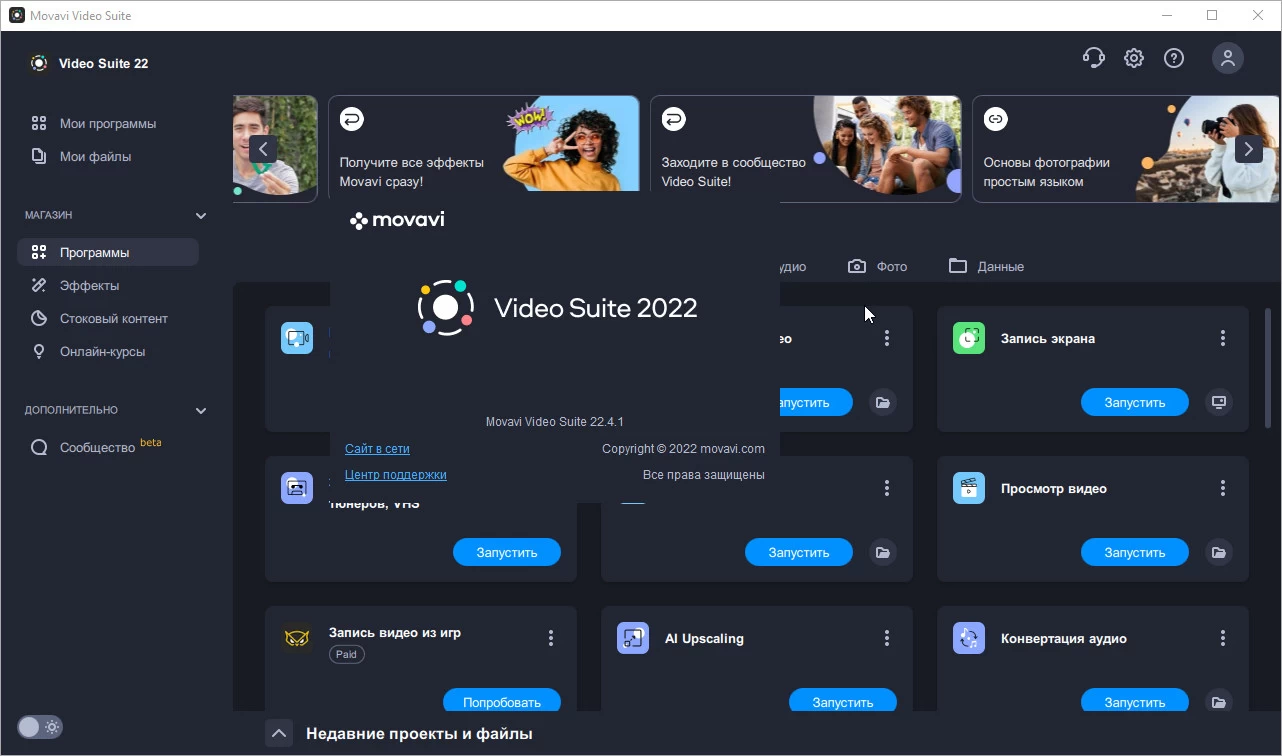Open folder icon in video player card
Viewport: 1282px width, 756px height.
click(1218, 552)
